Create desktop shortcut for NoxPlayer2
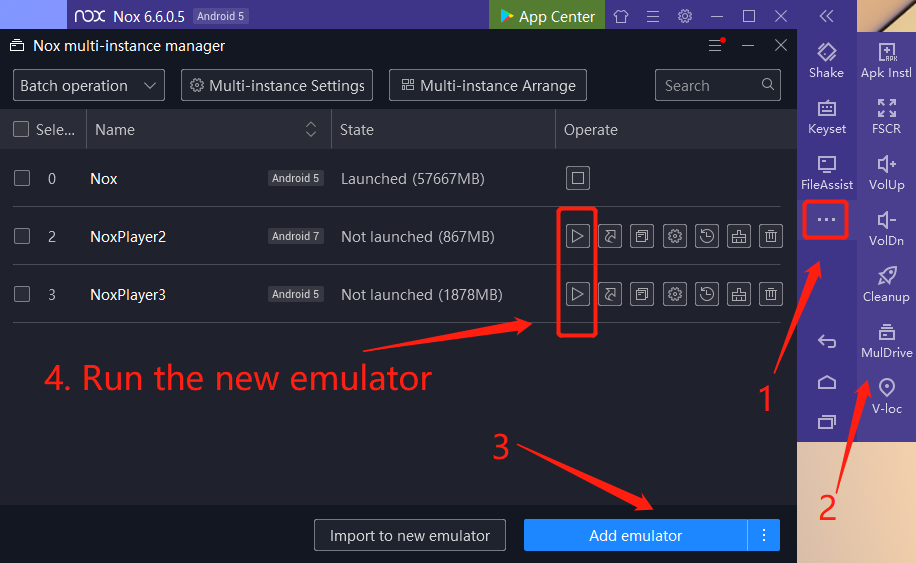 tap(610, 236)
